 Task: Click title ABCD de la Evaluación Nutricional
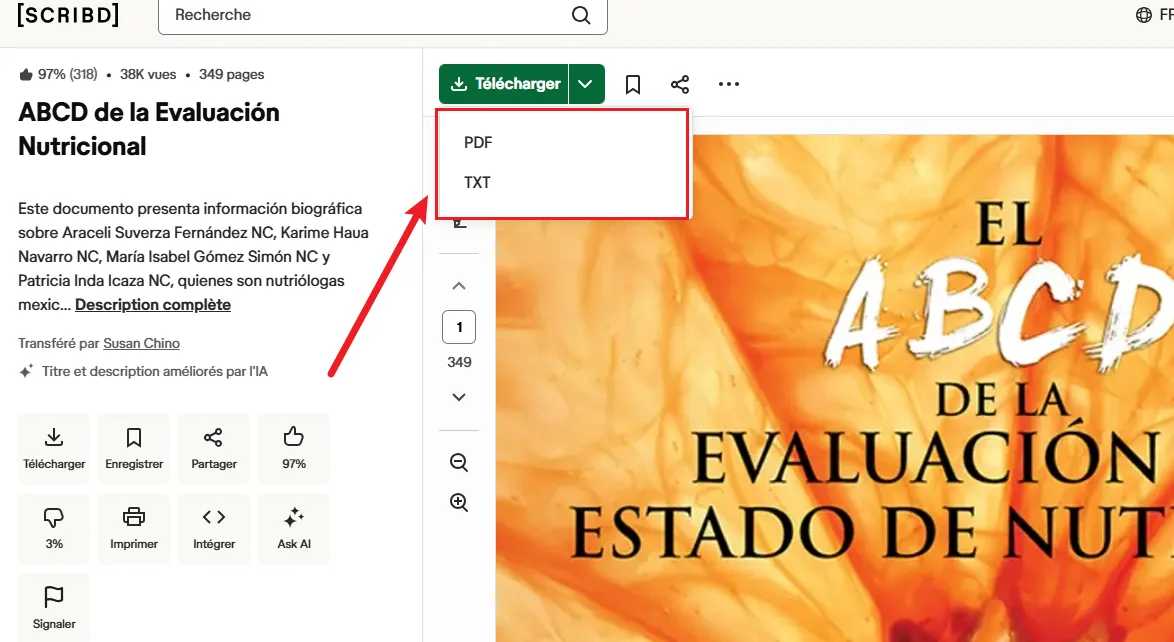click(149, 129)
